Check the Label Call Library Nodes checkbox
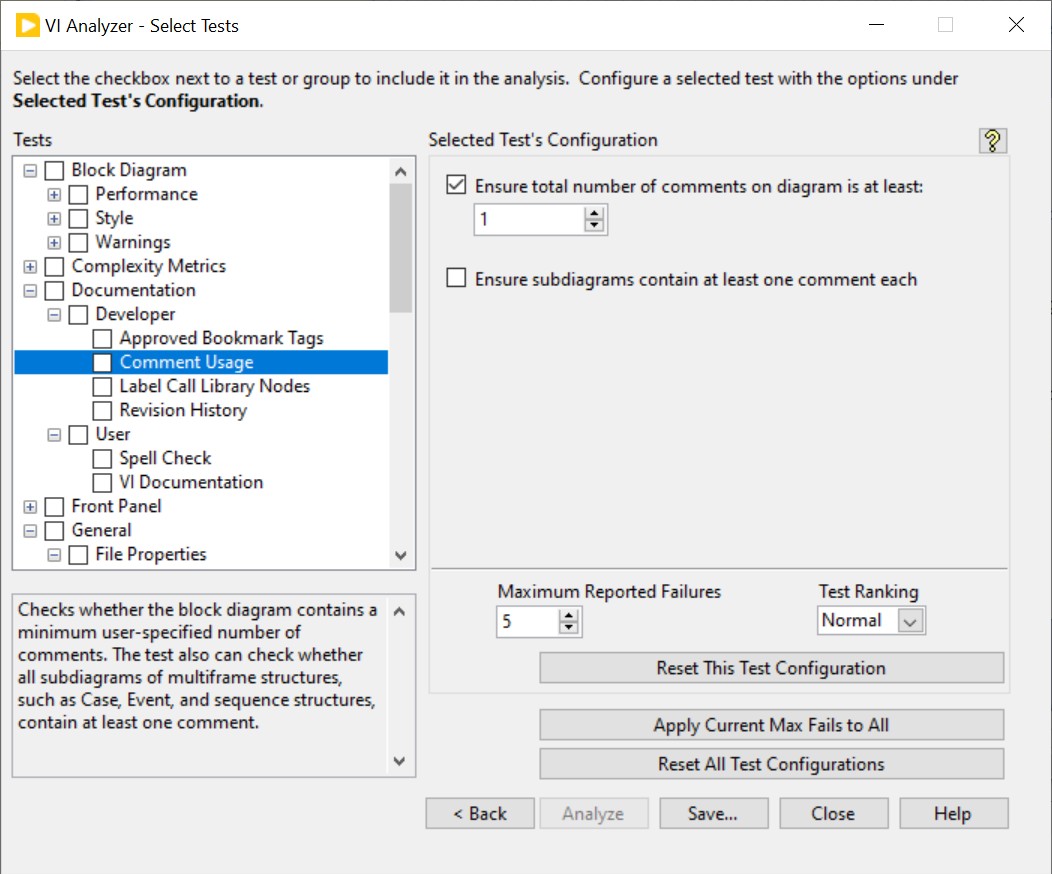1052x874 pixels. click(102, 386)
